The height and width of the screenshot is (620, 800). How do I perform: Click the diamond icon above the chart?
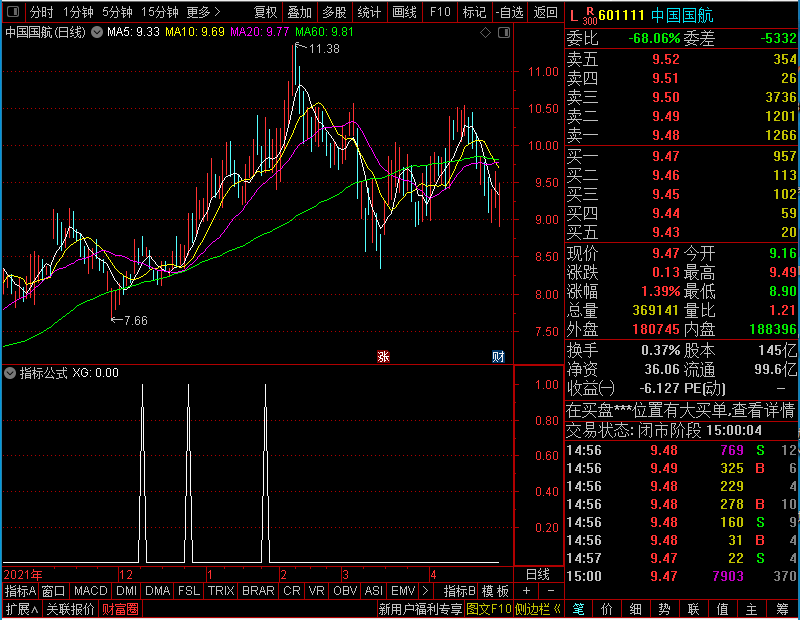click(485, 33)
